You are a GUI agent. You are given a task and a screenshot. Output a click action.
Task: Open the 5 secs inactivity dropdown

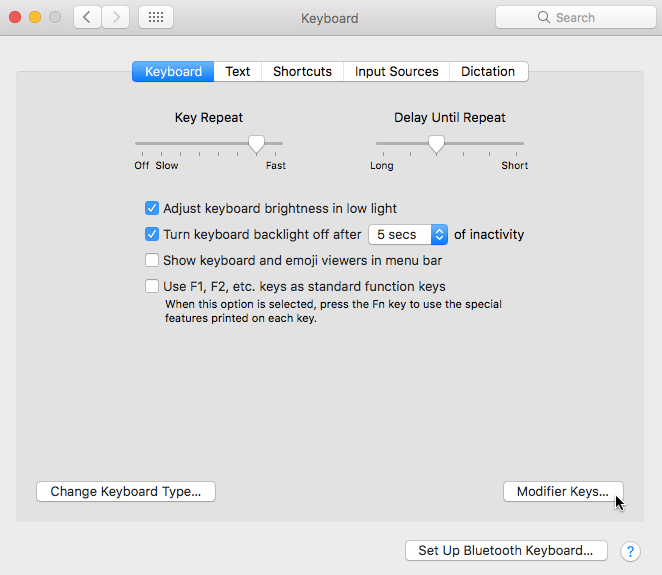(x=408, y=234)
